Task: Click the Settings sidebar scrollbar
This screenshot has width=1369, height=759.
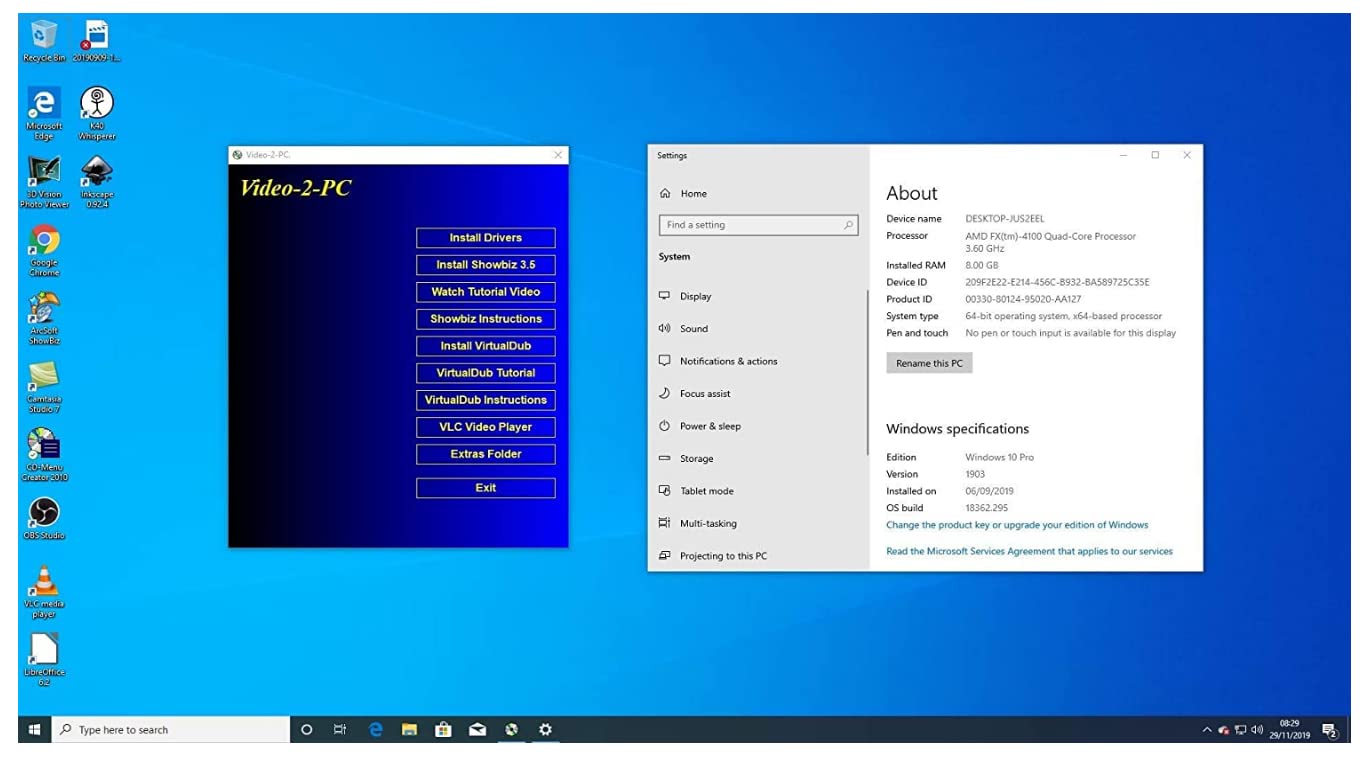Action: coord(867,370)
